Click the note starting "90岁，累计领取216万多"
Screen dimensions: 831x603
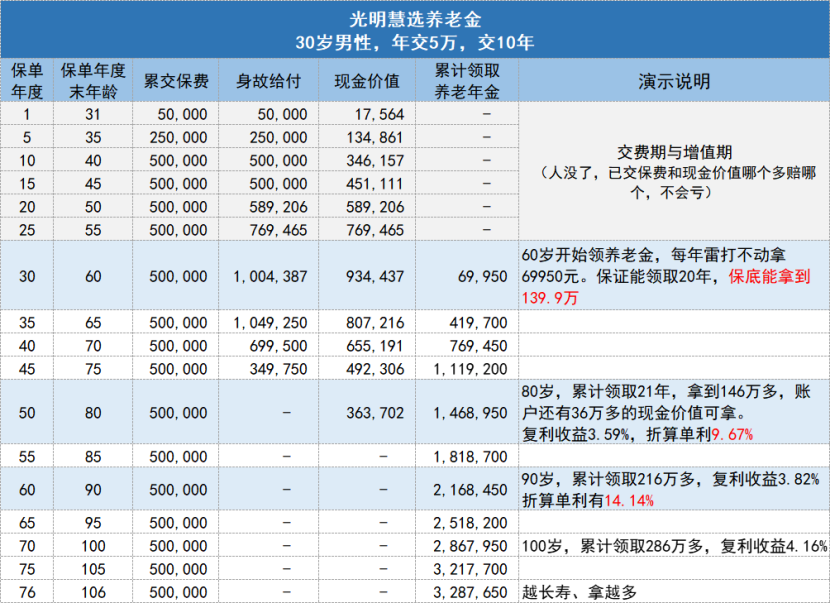(x=670, y=490)
